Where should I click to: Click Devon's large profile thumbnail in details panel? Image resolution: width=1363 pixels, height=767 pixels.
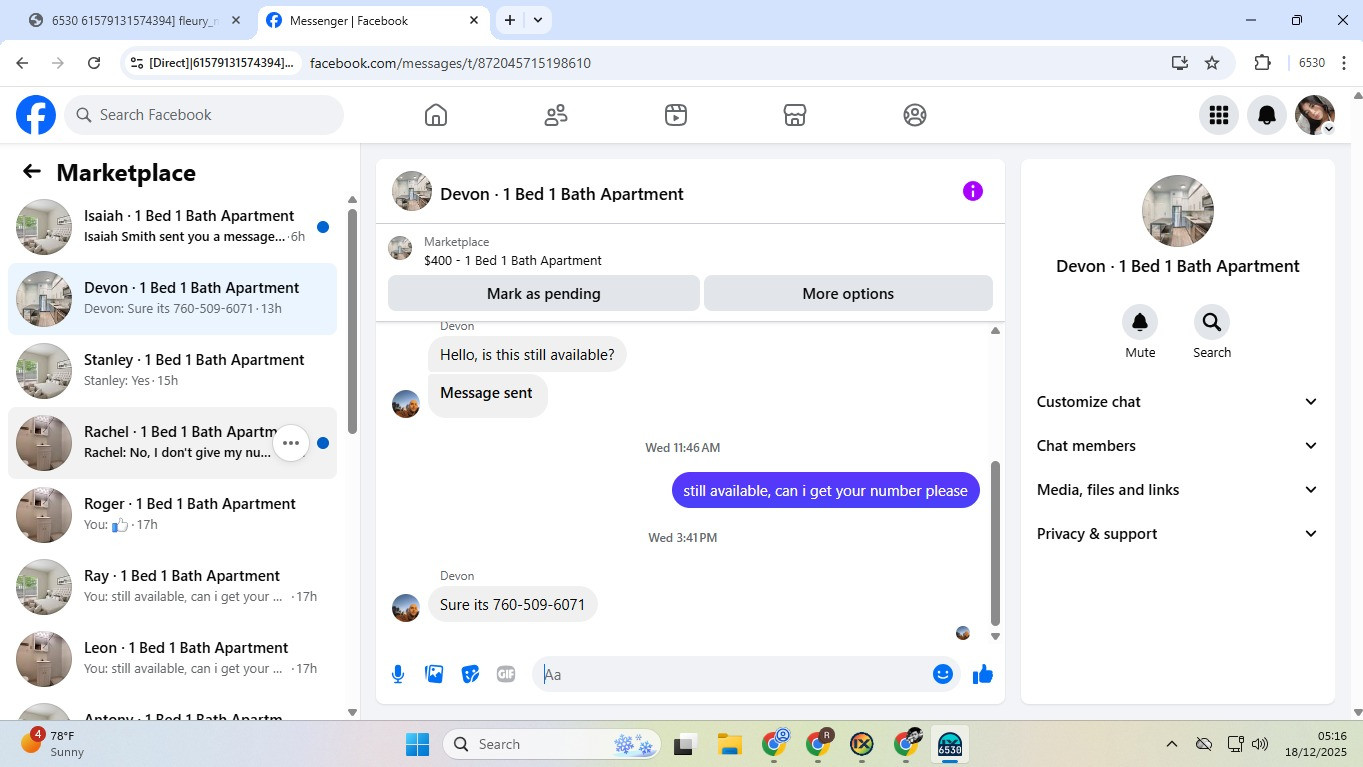pos(1178,211)
